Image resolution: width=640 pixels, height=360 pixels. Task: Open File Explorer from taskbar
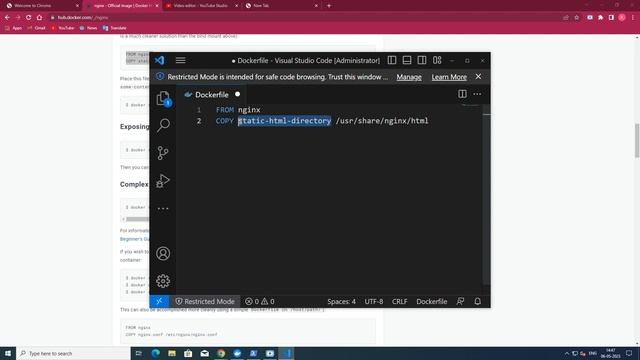172,353
